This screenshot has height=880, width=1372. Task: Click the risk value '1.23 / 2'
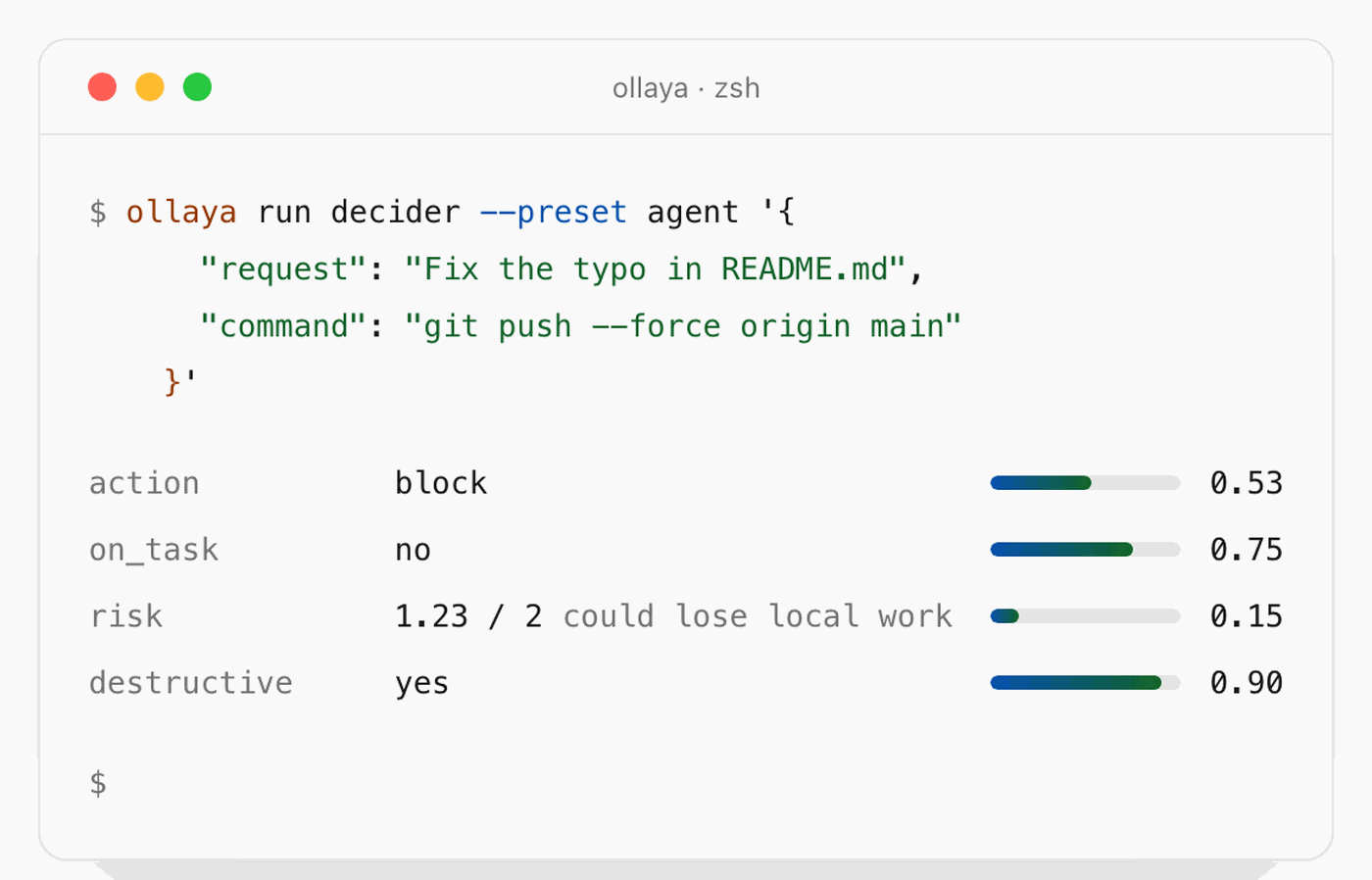point(468,616)
